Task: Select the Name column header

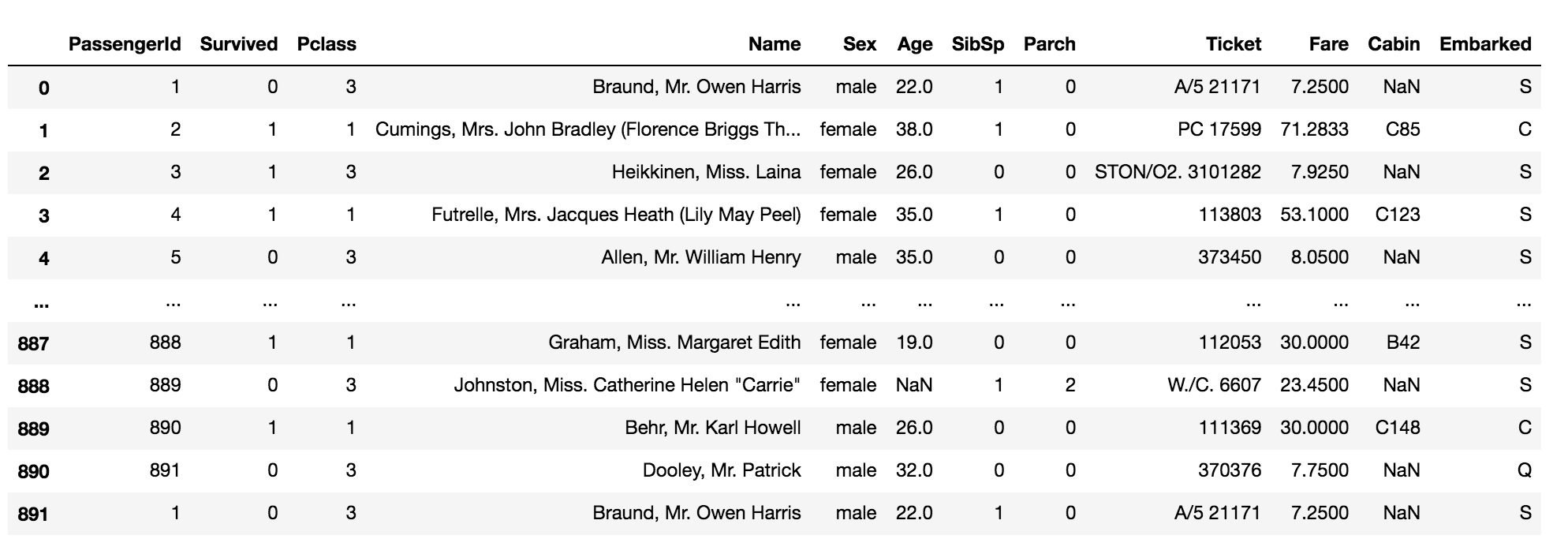Action: [x=774, y=44]
